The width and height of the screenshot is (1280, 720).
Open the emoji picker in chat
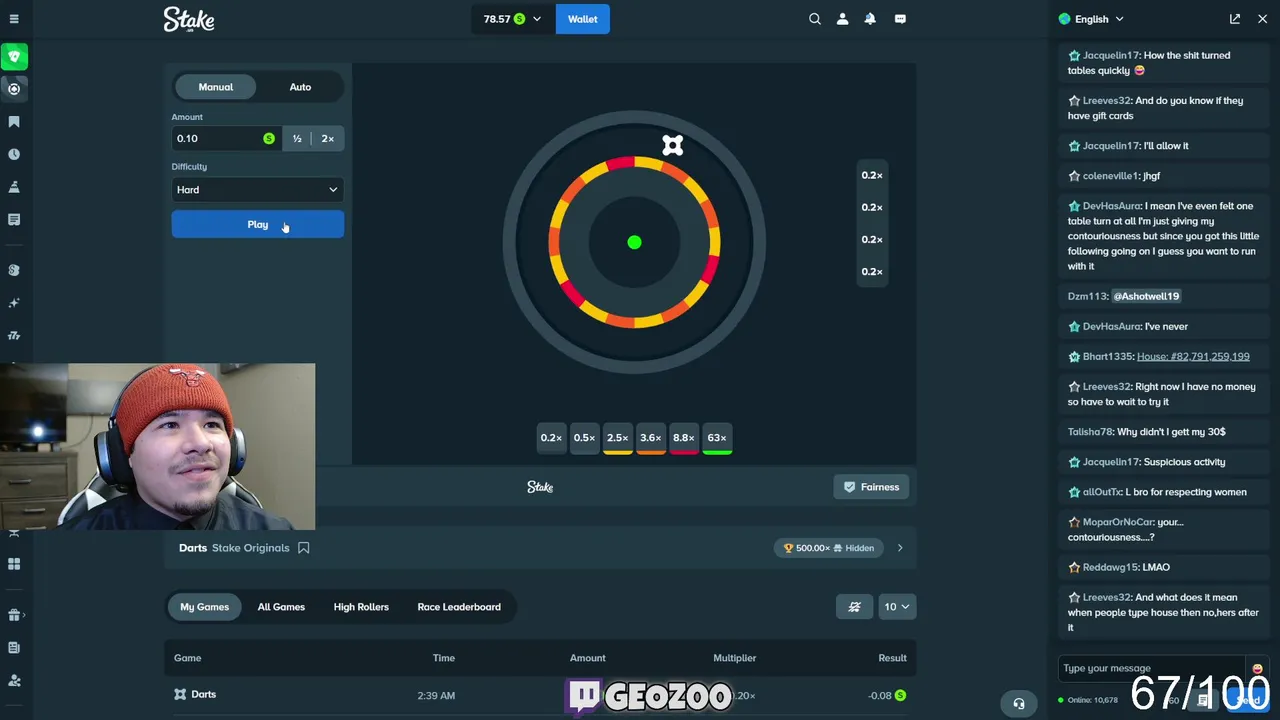pos(1257,668)
